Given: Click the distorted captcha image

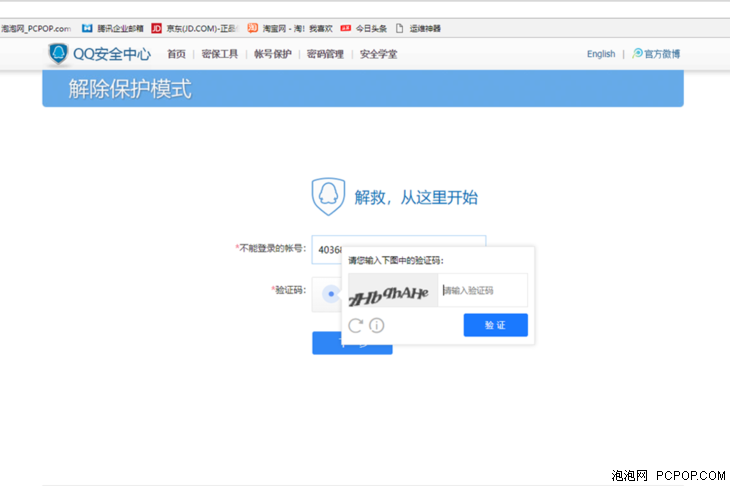Looking at the screenshot, I should tap(392, 291).
